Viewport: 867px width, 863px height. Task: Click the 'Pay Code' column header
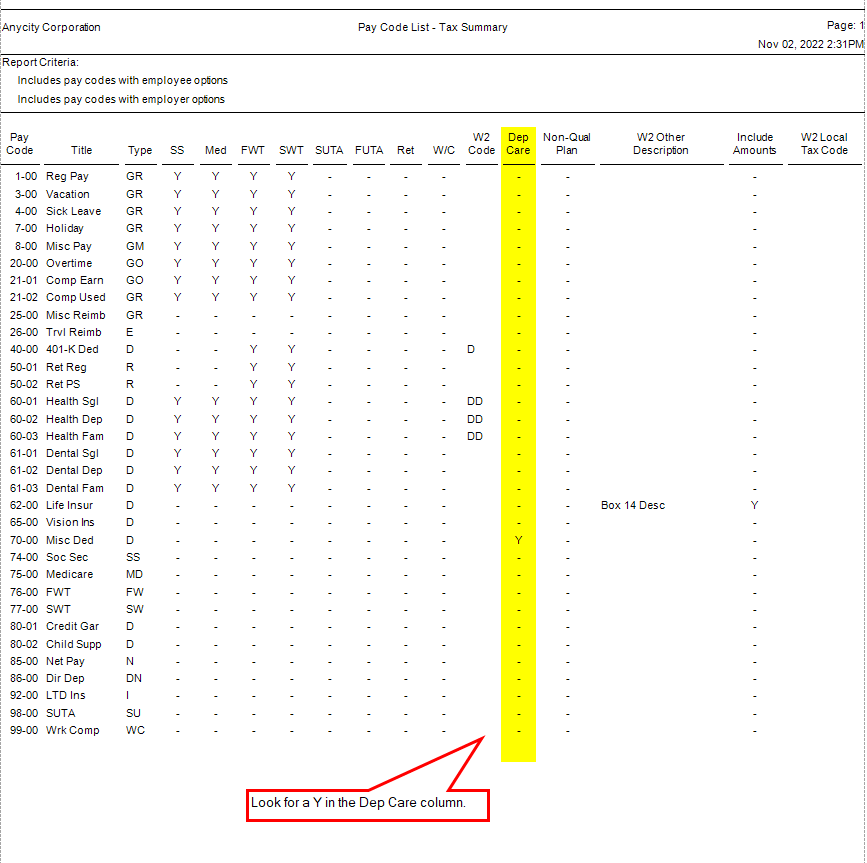19,144
